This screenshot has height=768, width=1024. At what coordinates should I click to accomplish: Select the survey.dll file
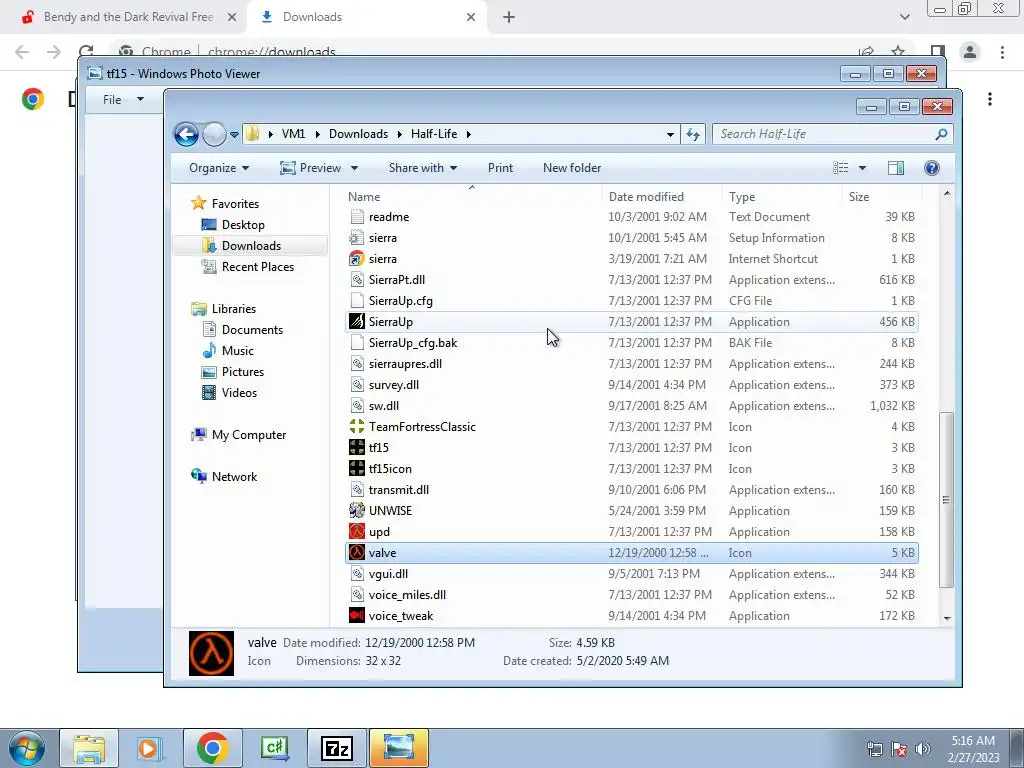(x=632, y=385)
